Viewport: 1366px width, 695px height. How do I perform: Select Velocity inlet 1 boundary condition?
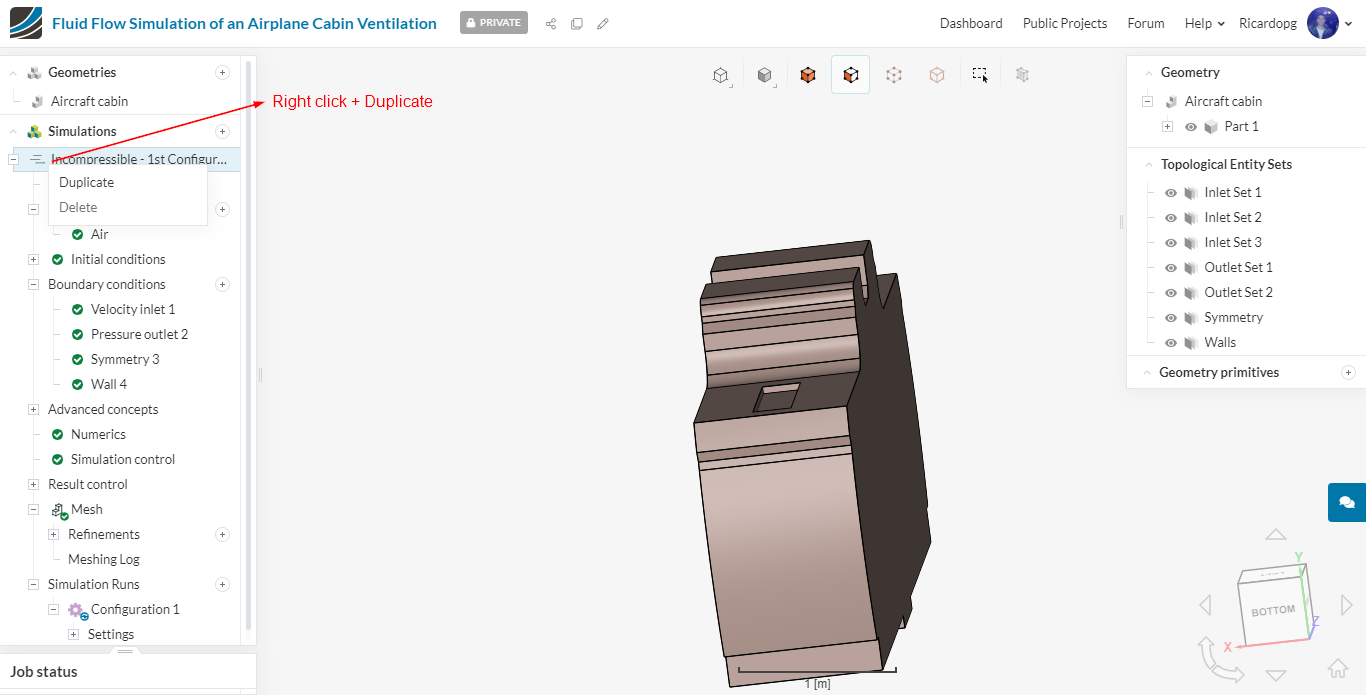click(132, 310)
